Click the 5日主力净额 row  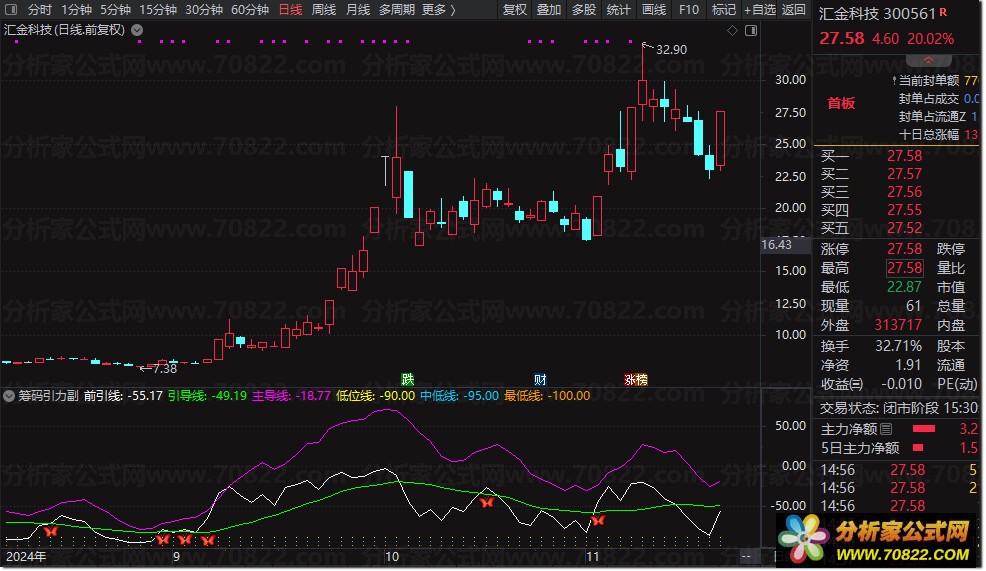point(899,448)
